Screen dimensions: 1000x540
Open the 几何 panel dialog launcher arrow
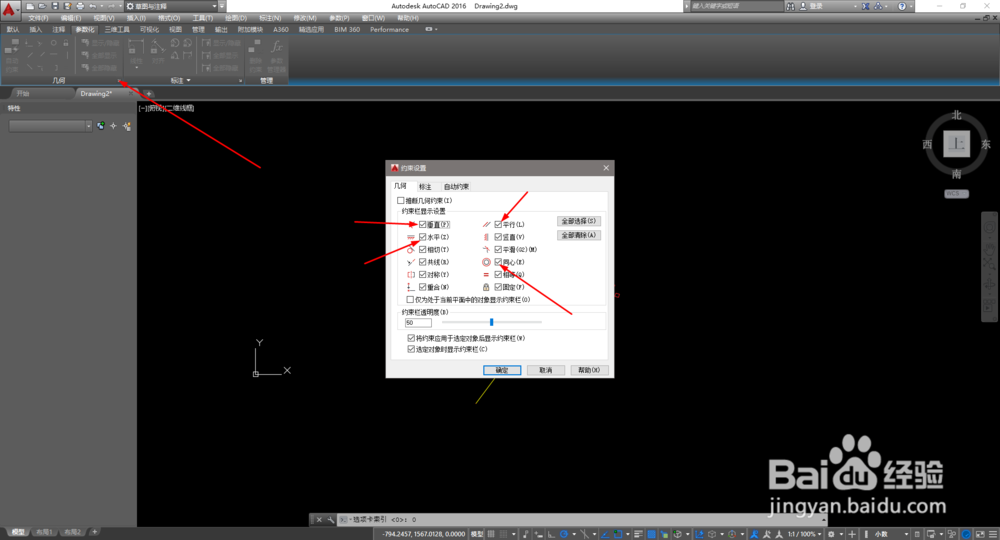119,80
